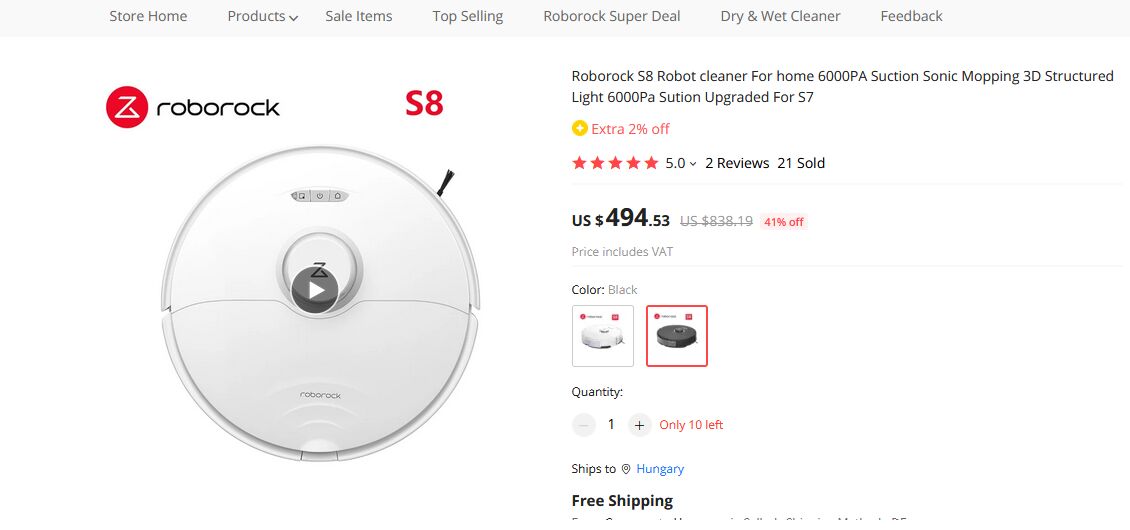Expand the 5.0 rating breakdown chevron
Viewport: 1130px width, 530px height.
tap(693, 164)
